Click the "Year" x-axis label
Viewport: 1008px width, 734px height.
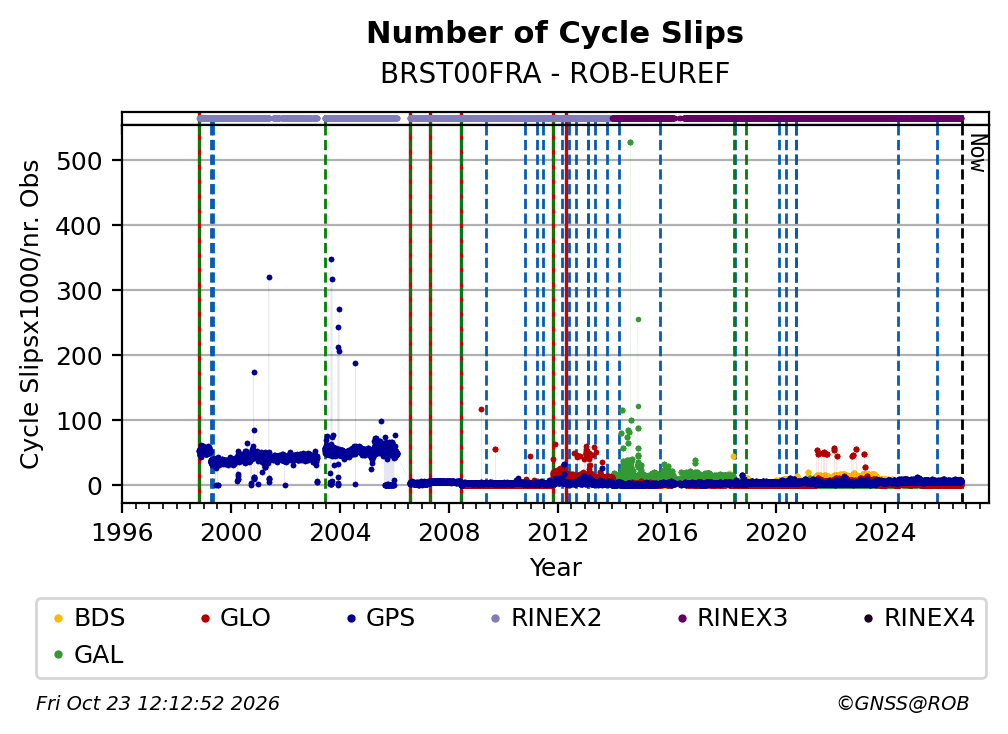point(555,568)
